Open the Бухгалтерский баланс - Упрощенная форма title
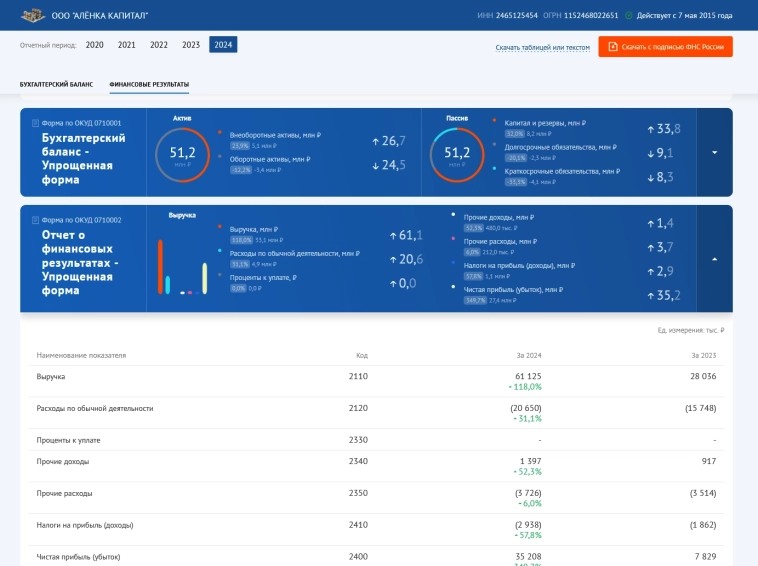758x566 pixels. tap(83, 159)
